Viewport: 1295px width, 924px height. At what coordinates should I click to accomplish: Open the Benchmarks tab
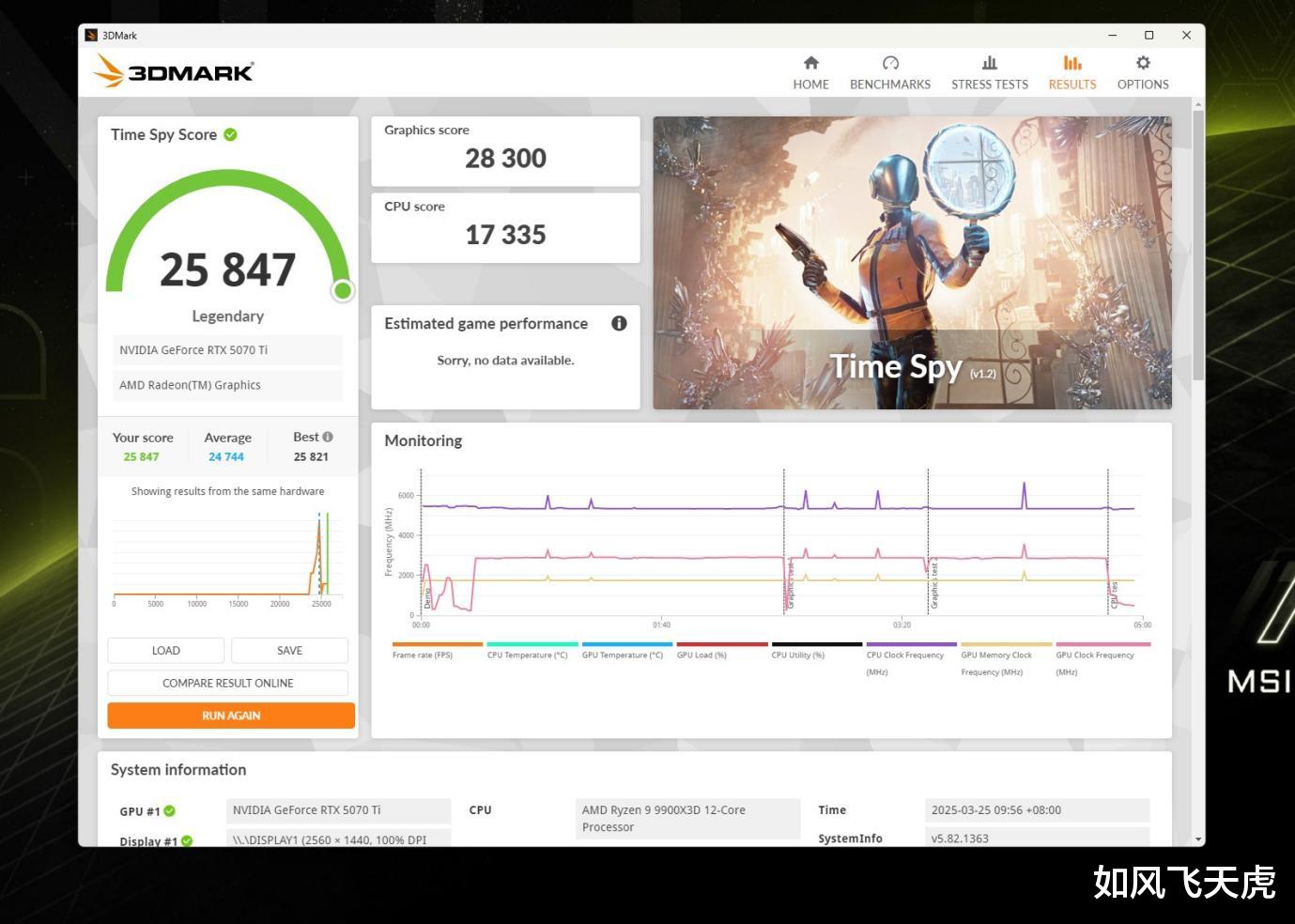pyautogui.click(x=890, y=72)
